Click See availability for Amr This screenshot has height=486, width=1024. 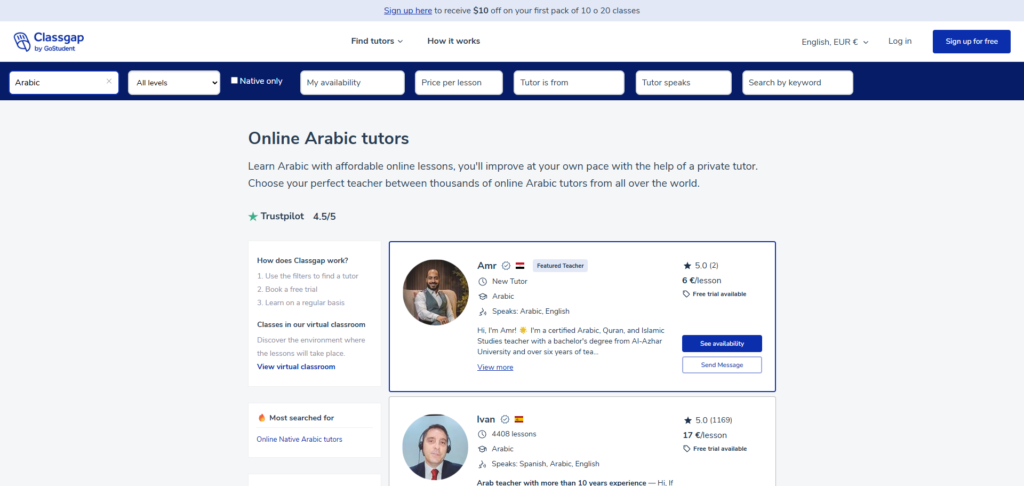coord(721,343)
